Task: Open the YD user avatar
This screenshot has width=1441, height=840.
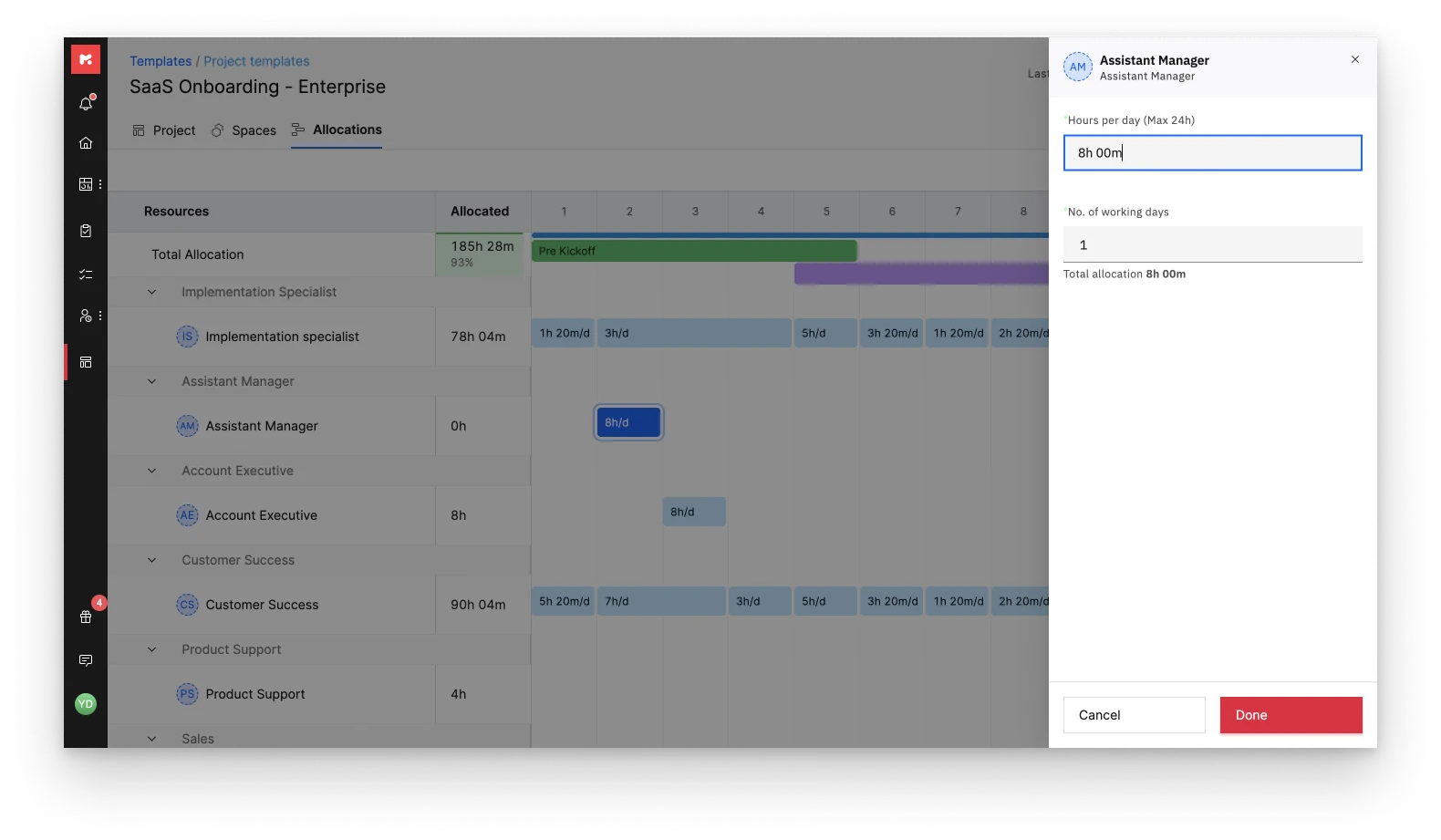Action: point(86,703)
